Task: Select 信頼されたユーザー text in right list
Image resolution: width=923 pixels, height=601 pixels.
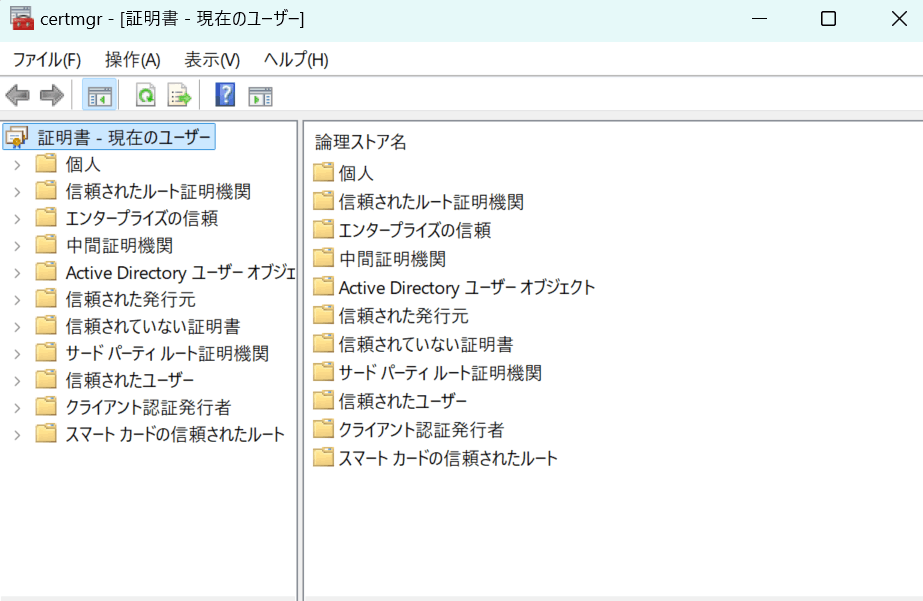Action: (403, 401)
